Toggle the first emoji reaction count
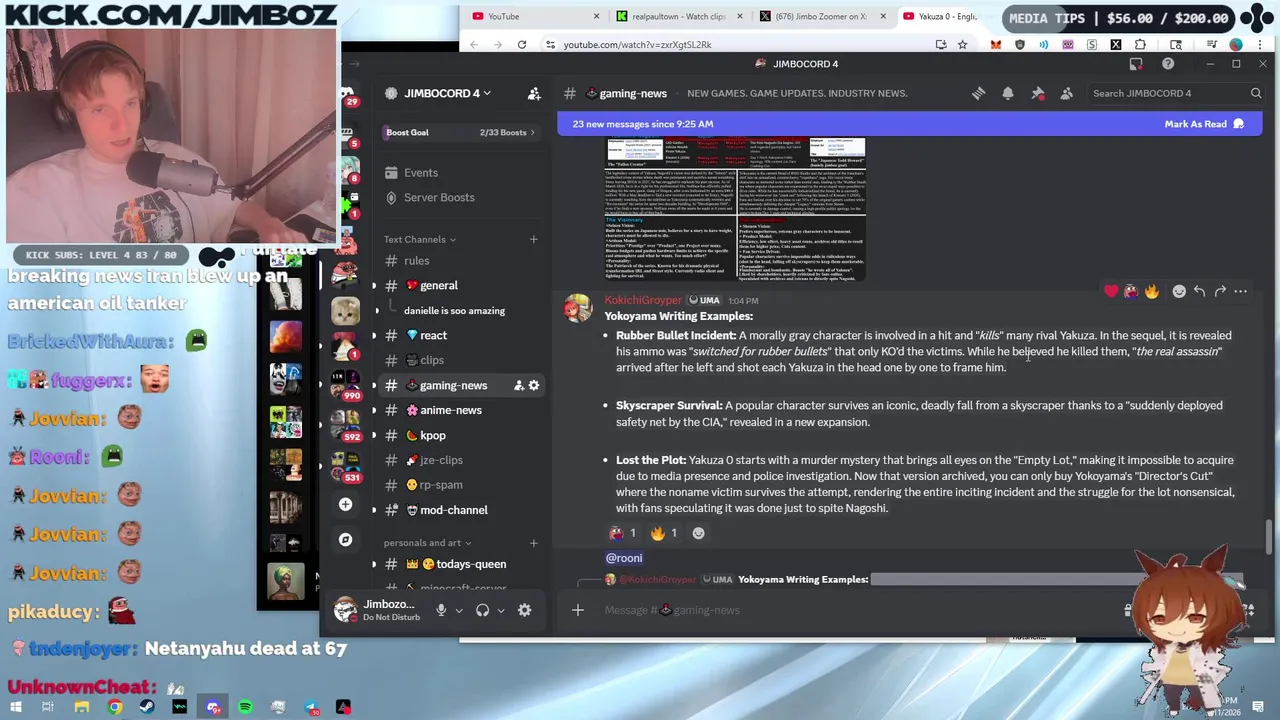Image resolution: width=1280 pixels, height=720 pixels. (x=623, y=533)
